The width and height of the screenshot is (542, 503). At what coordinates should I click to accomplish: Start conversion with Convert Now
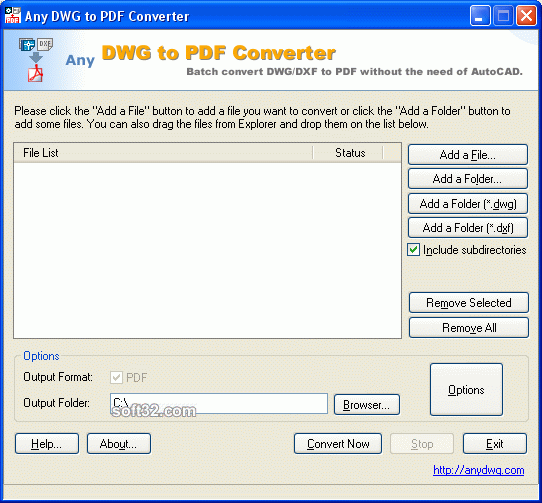pos(338,444)
